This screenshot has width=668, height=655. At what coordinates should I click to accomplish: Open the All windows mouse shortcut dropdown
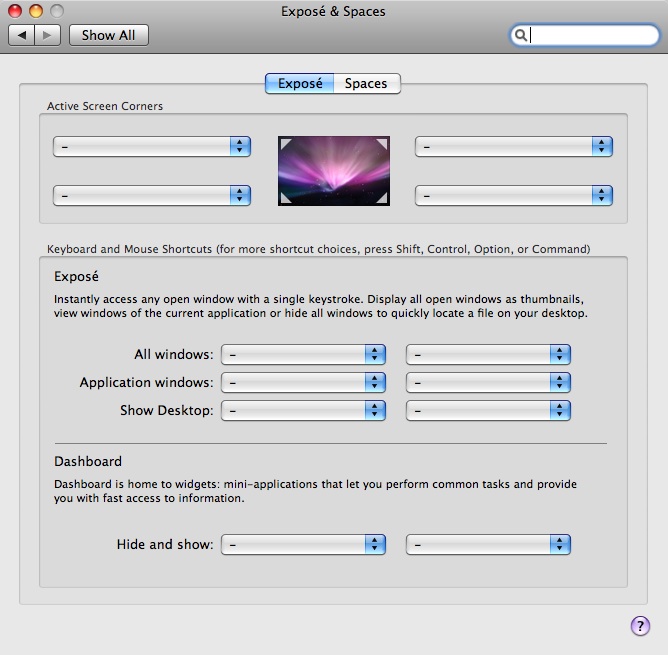coord(488,355)
